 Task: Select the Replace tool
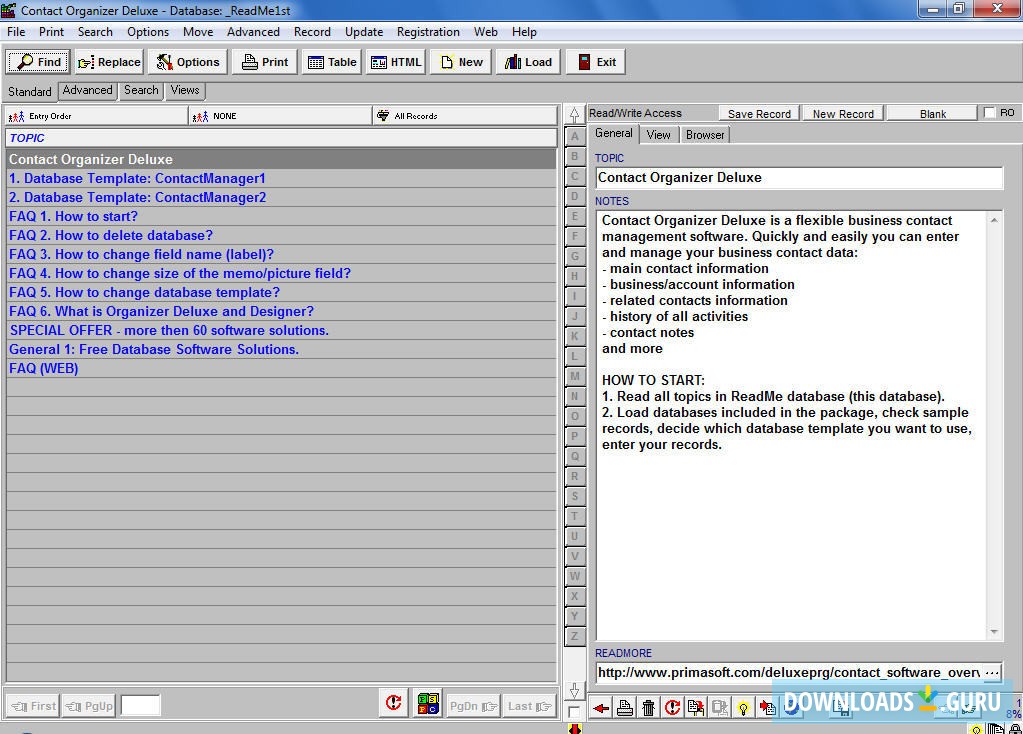[x=108, y=61]
